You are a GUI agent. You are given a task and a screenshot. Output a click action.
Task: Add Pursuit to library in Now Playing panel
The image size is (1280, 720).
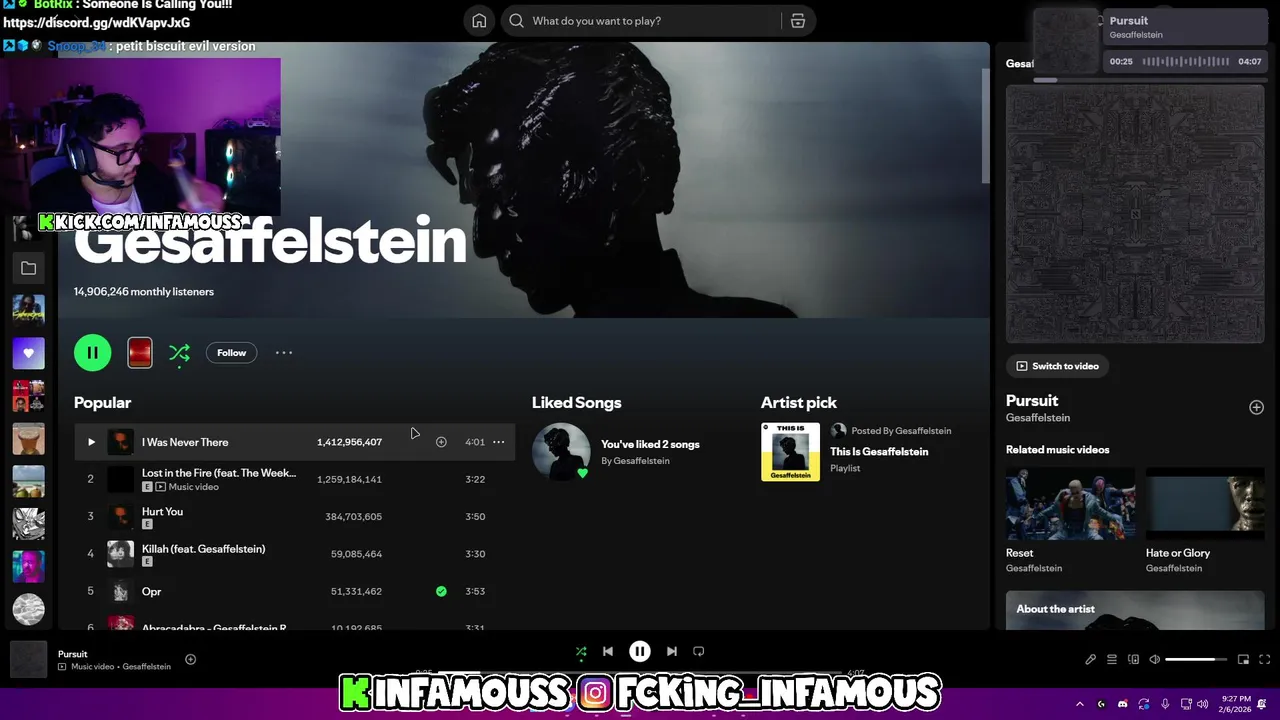pyautogui.click(x=1256, y=407)
